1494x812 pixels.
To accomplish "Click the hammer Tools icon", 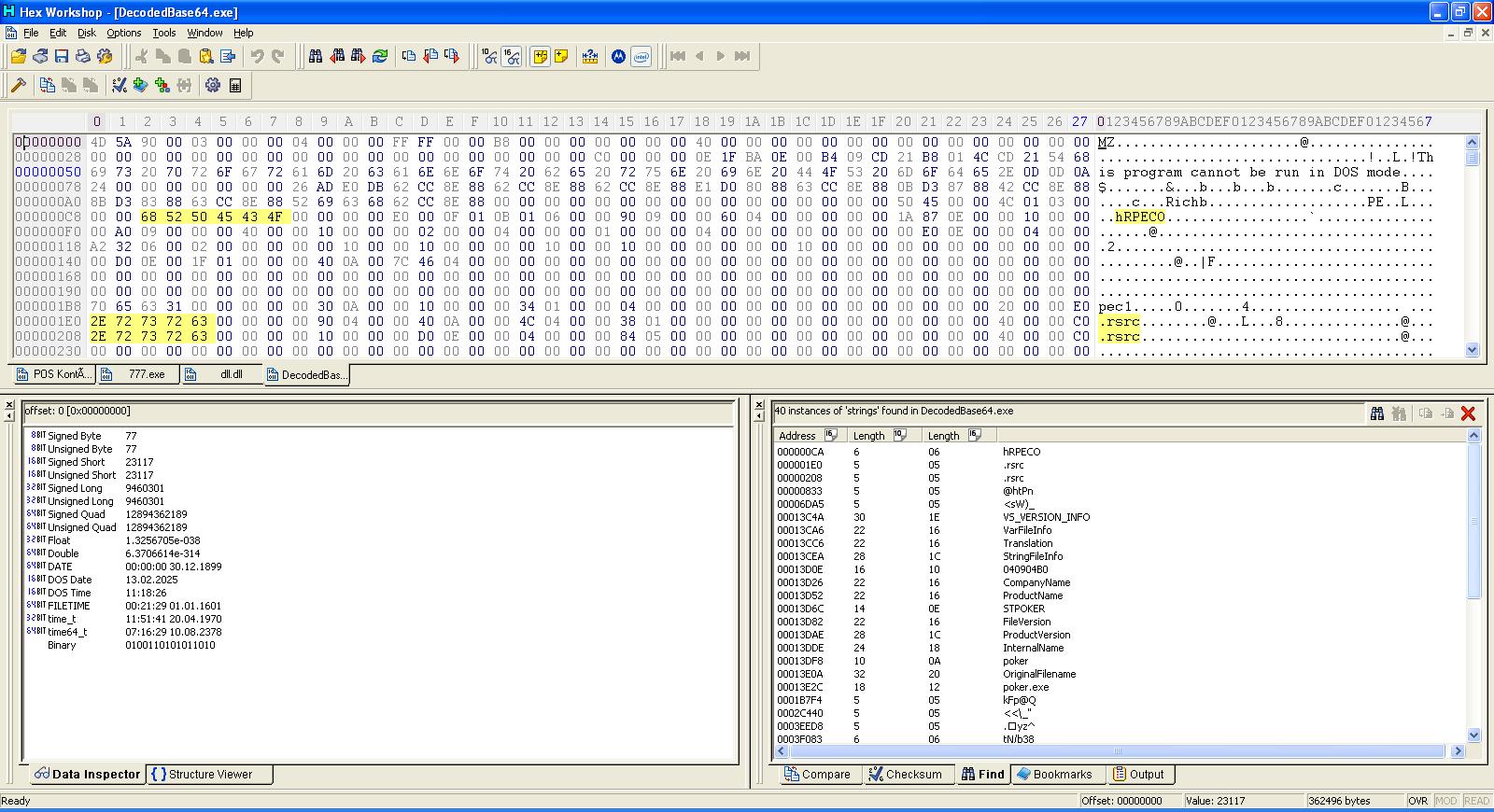I will (x=19, y=85).
